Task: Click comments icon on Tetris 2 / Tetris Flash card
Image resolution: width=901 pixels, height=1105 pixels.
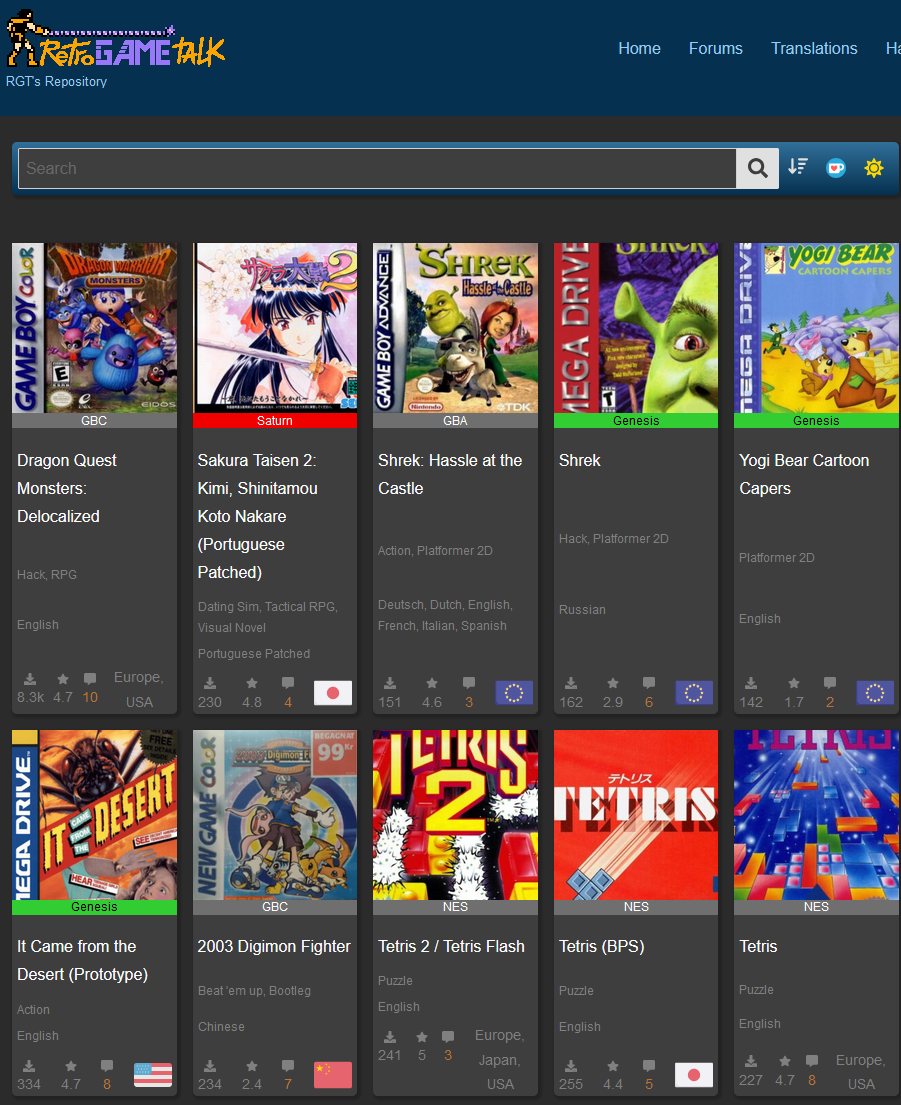Action: pos(448,1037)
